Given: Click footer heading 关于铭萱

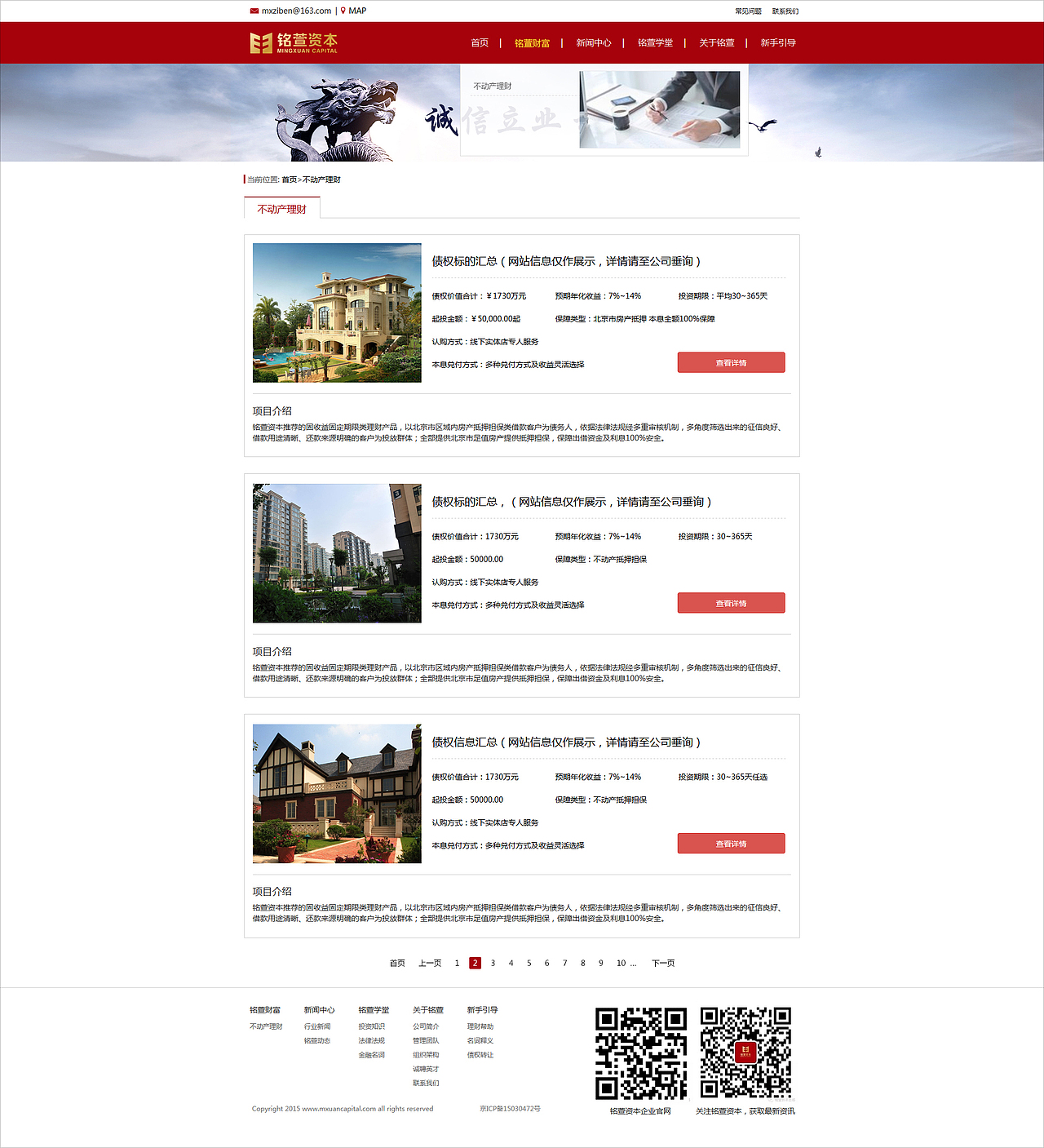Looking at the screenshot, I should tap(428, 1010).
